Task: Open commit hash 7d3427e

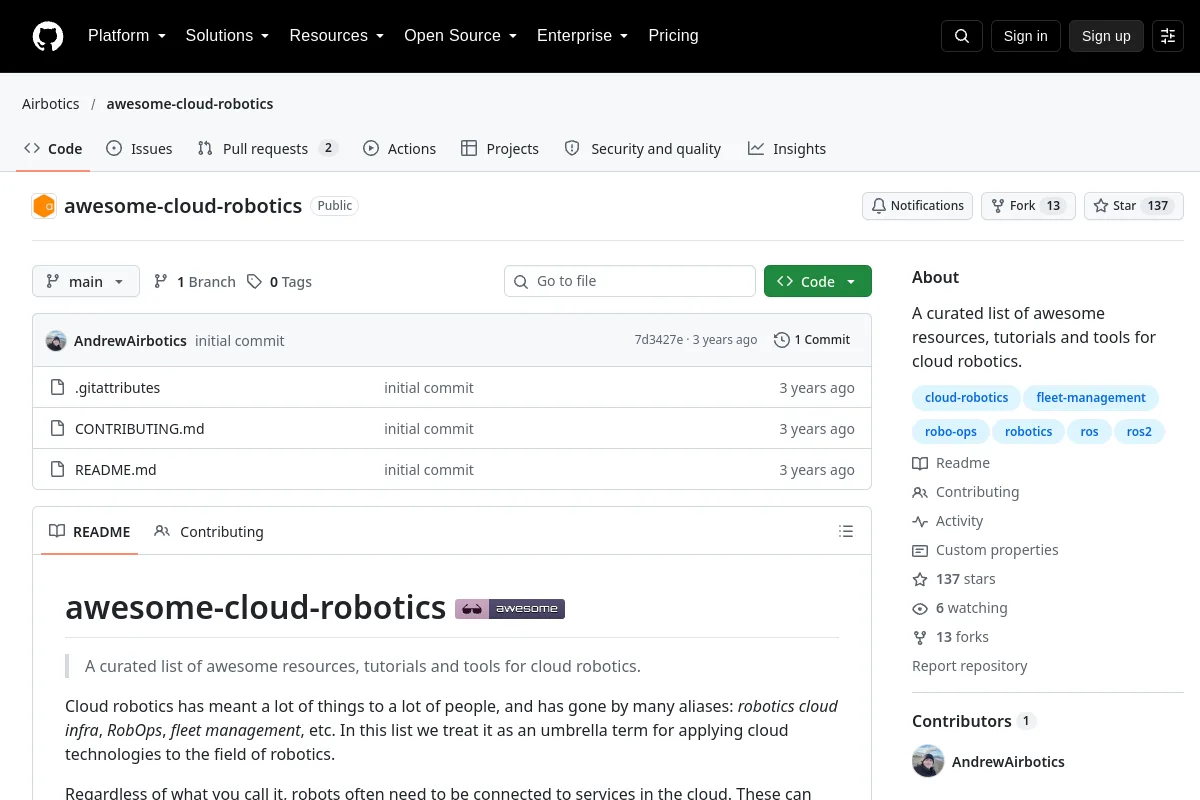Action: coord(659,340)
